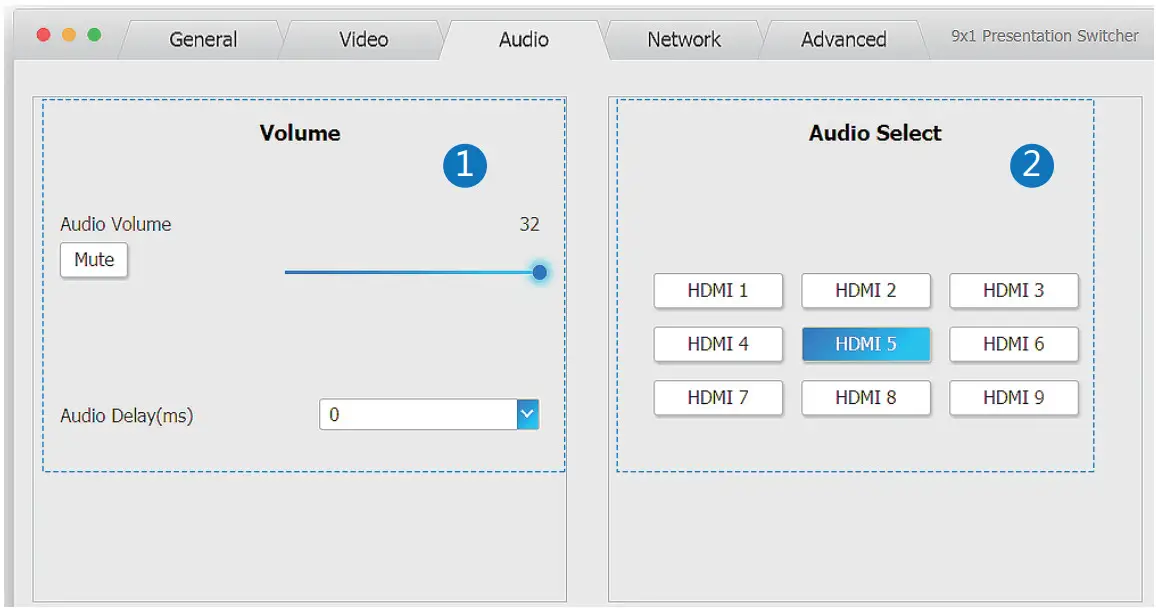This screenshot has width=1156, height=612.
Task: Switch to the Network tab
Action: pyautogui.click(x=682, y=40)
